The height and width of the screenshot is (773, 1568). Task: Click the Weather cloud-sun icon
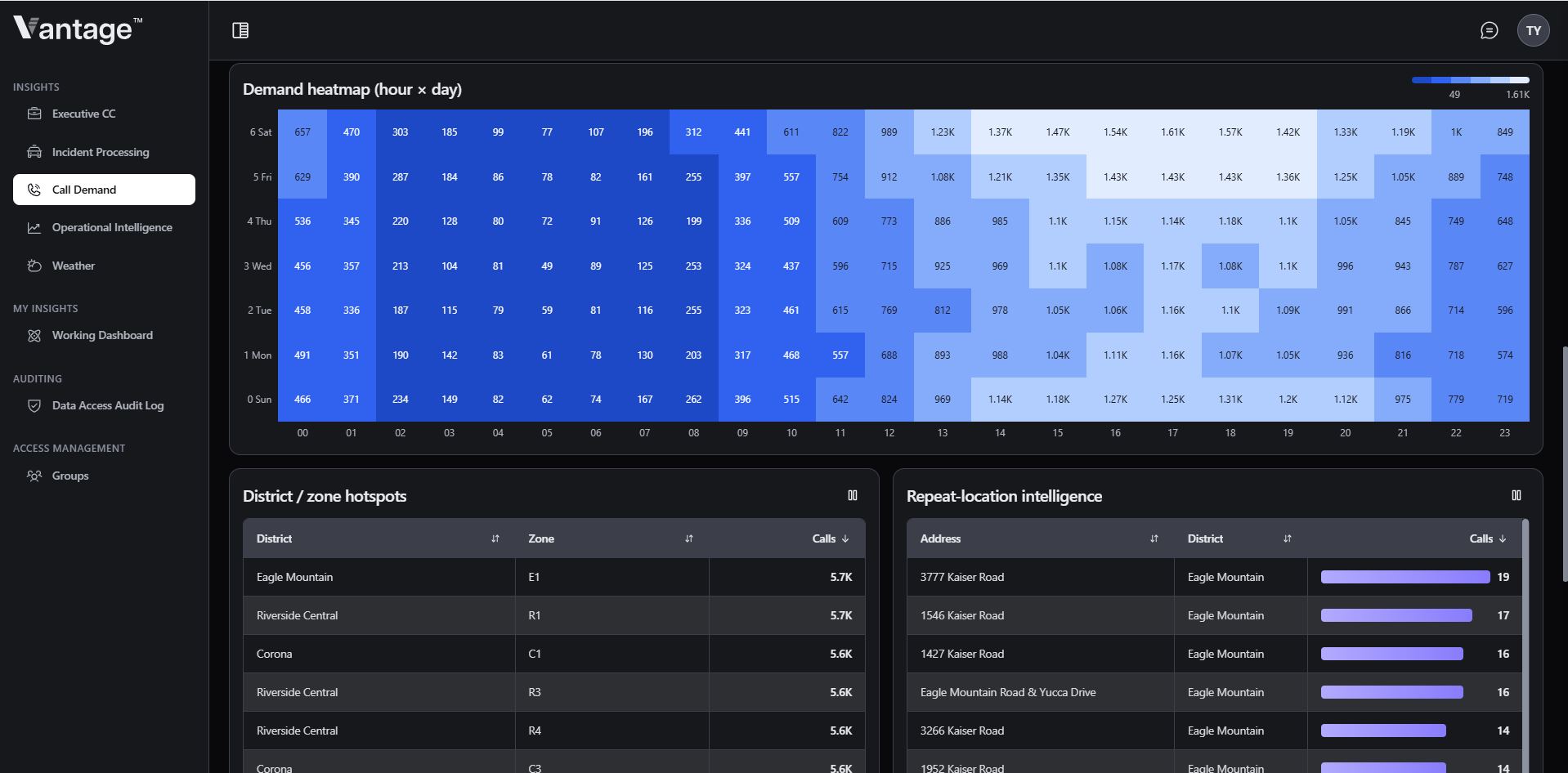[34, 266]
